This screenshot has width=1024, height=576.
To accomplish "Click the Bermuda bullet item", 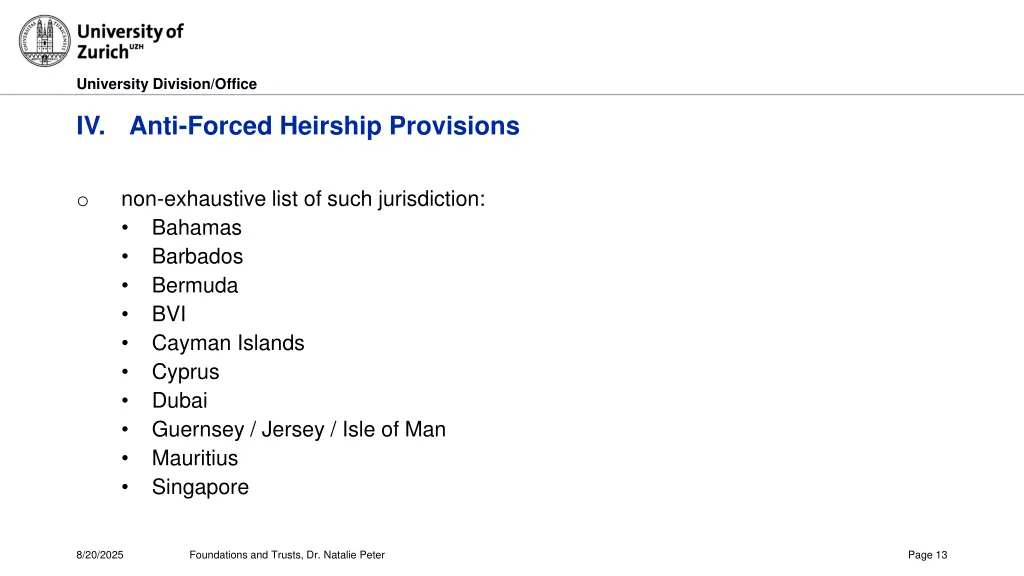I will click(x=195, y=285).
